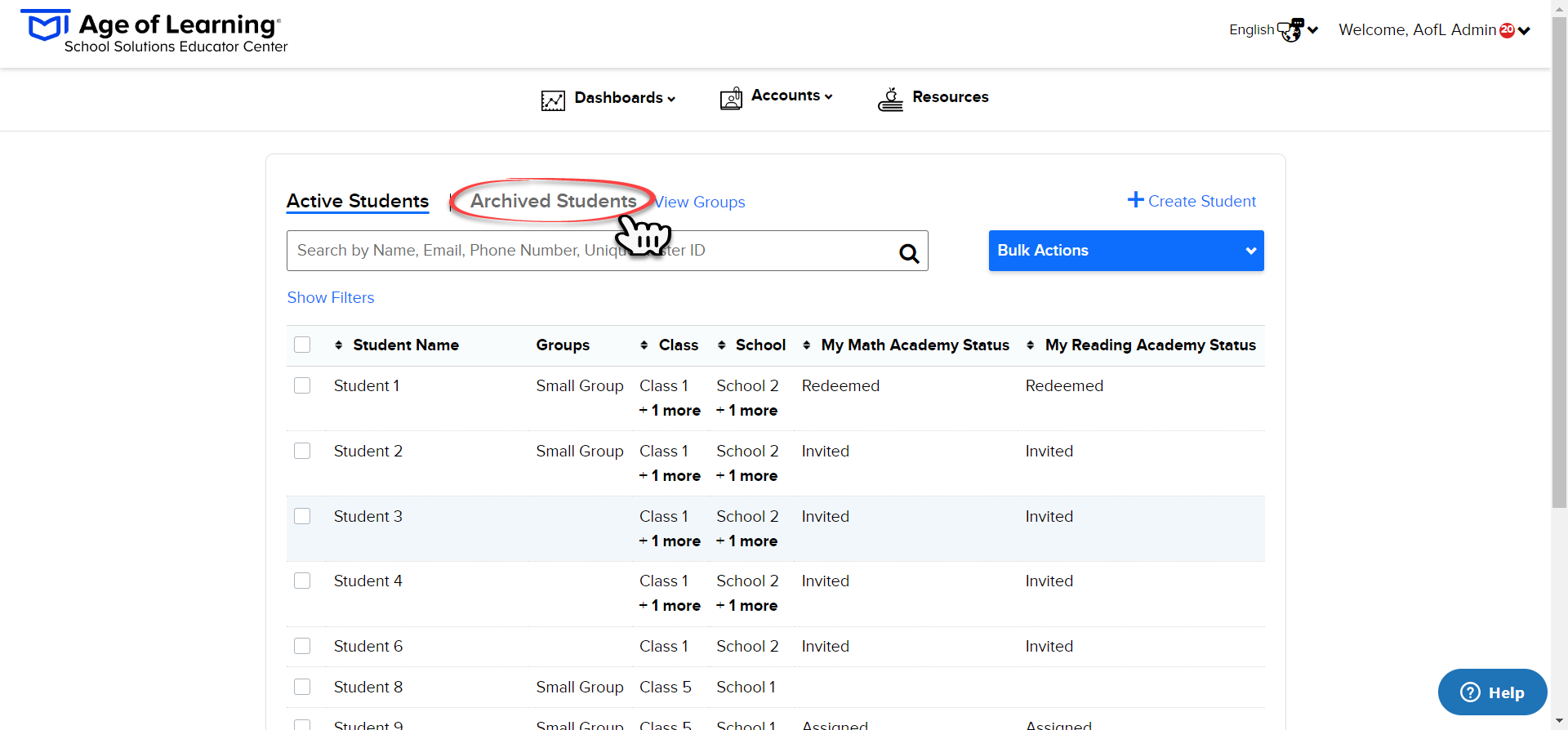The width and height of the screenshot is (1568, 730).
Task: Click the Student 8 name
Action: click(x=368, y=687)
